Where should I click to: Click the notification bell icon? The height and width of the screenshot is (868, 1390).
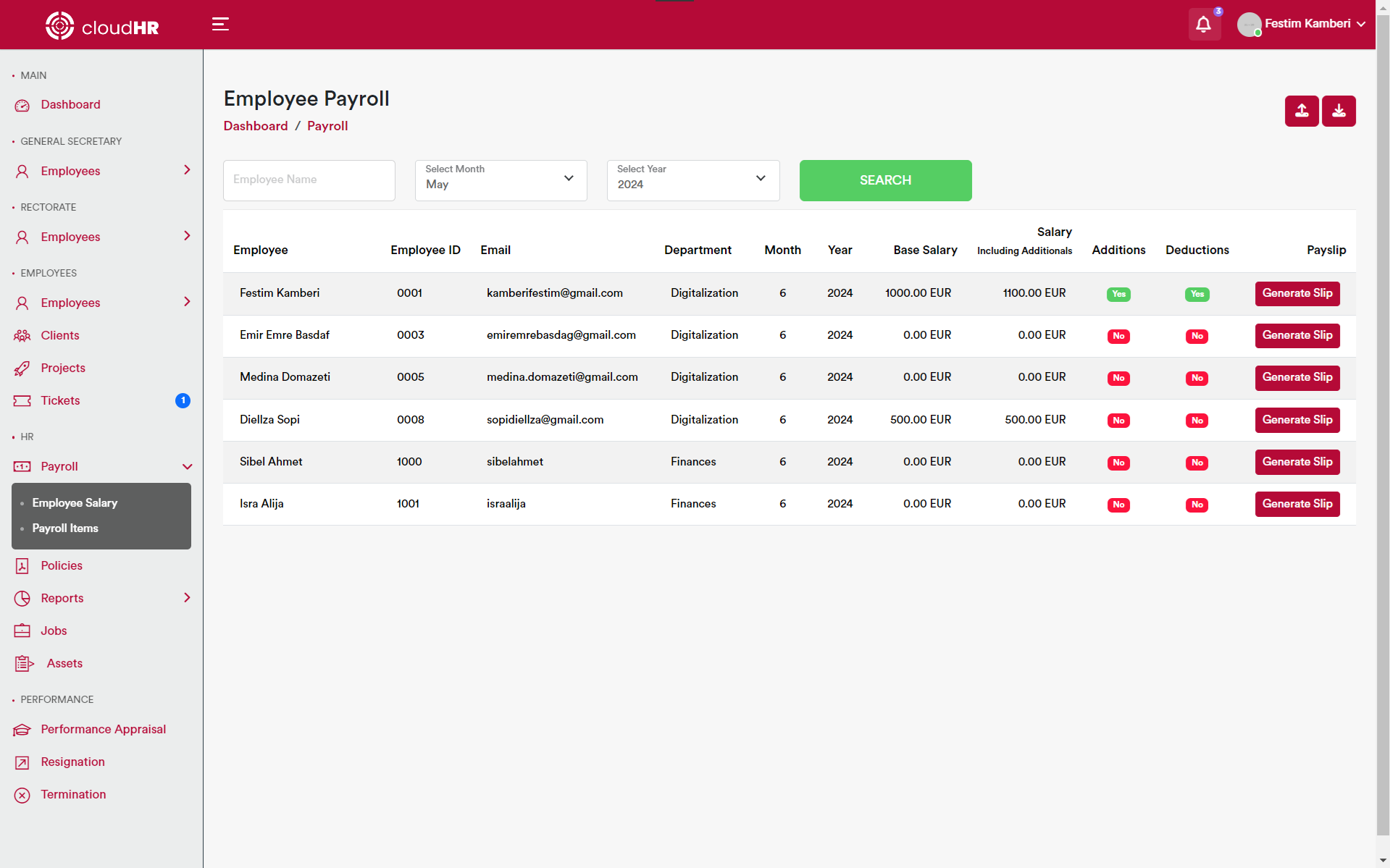tap(1203, 25)
